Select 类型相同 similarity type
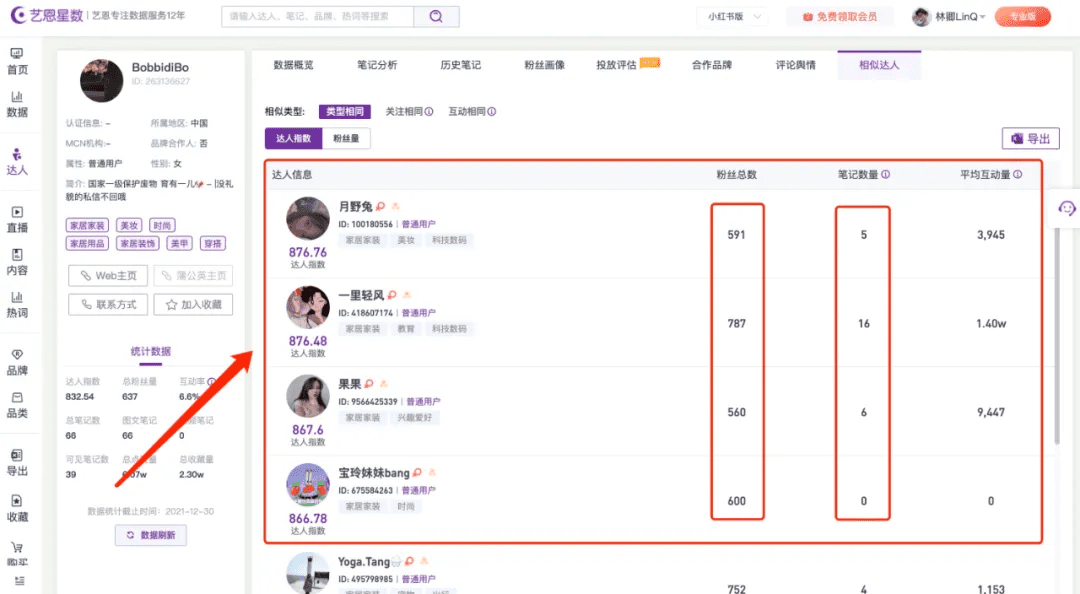 coord(345,112)
